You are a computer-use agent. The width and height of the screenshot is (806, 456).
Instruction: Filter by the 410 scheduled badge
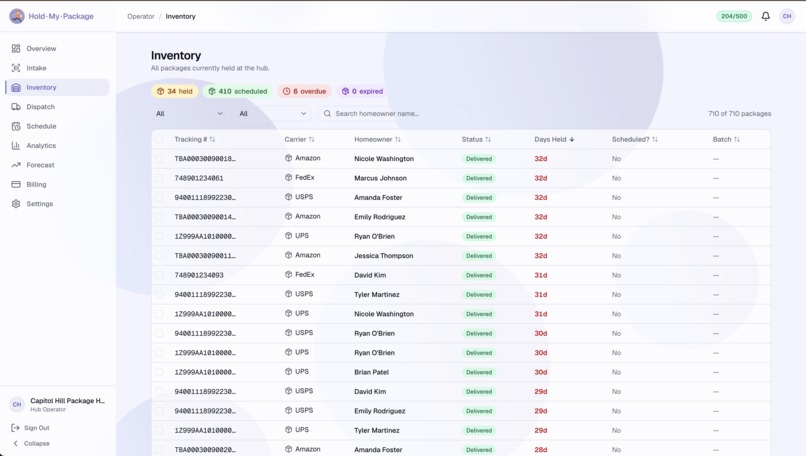click(x=238, y=91)
